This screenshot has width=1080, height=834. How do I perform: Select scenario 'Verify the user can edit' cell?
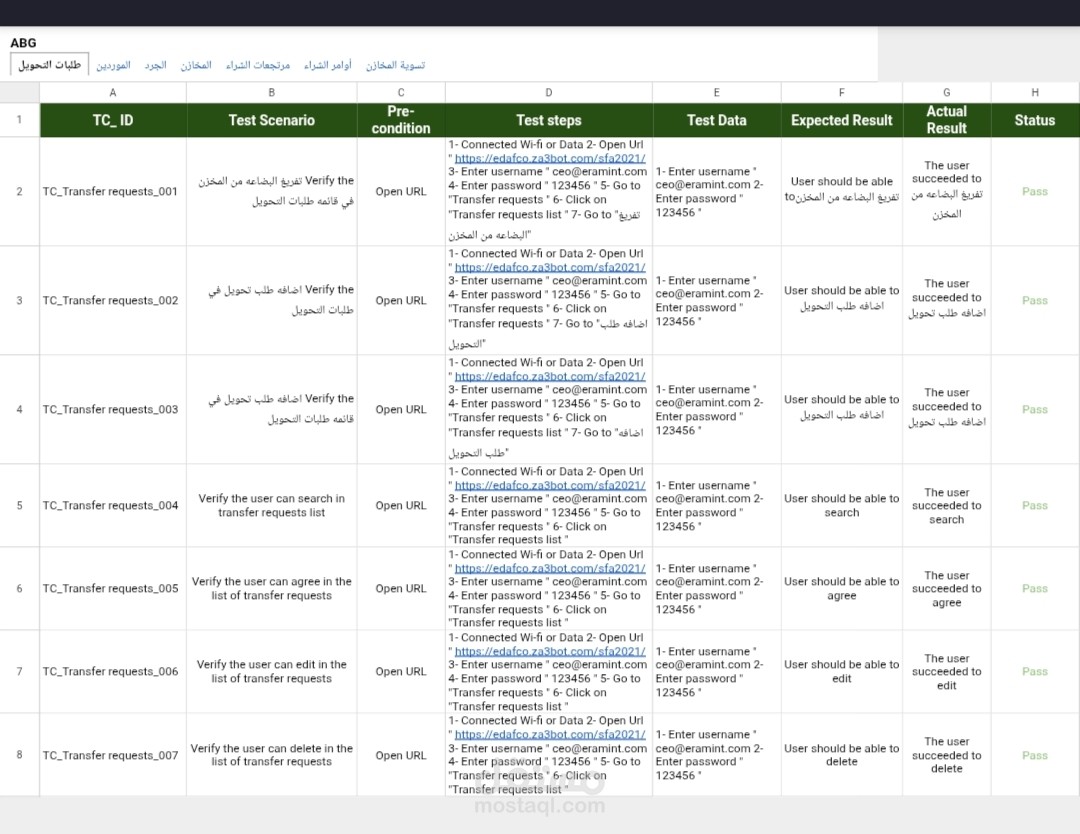[x=271, y=671]
